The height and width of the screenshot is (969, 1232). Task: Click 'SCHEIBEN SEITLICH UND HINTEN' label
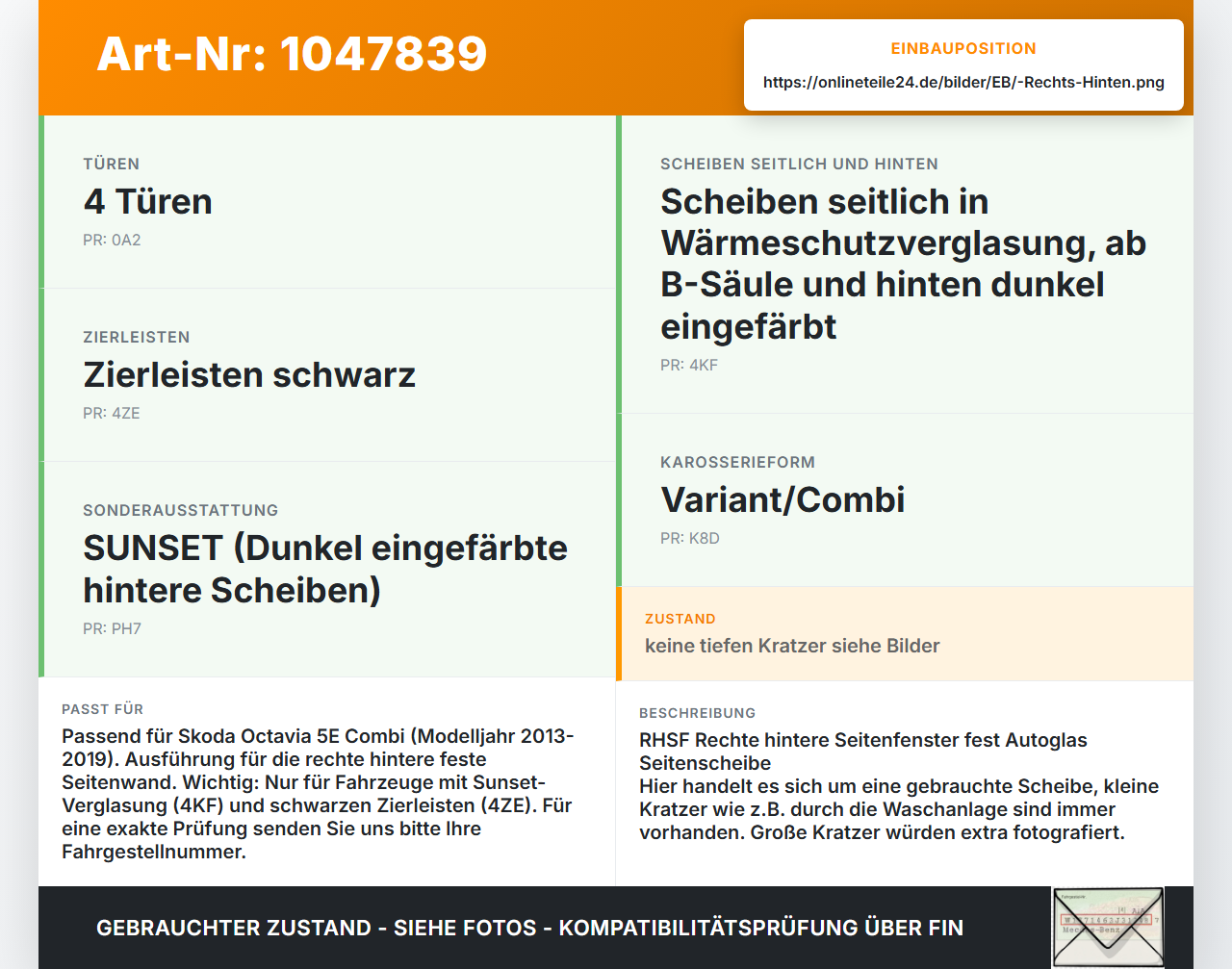[799, 165]
